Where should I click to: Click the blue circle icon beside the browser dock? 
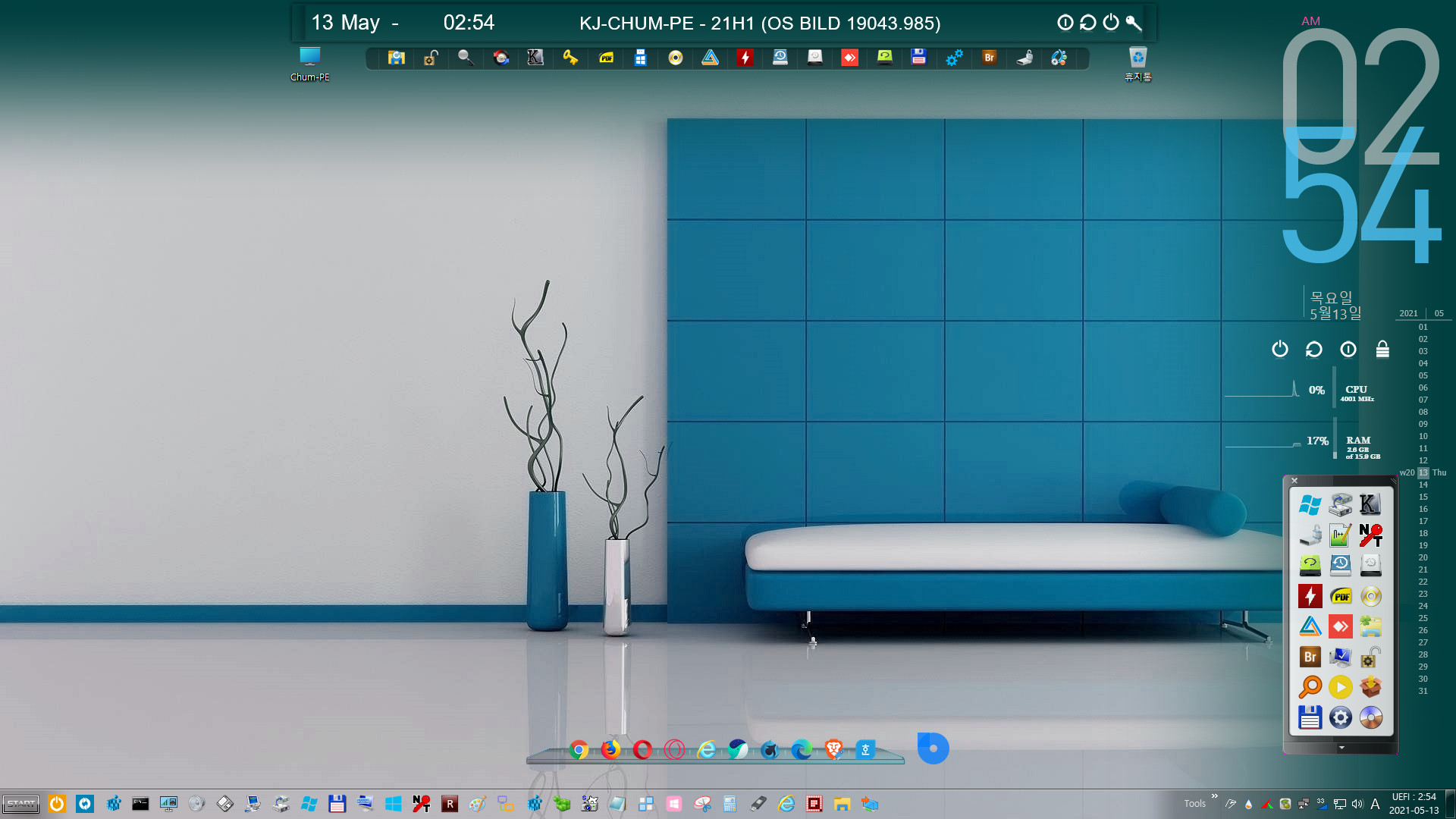coord(933,748)
